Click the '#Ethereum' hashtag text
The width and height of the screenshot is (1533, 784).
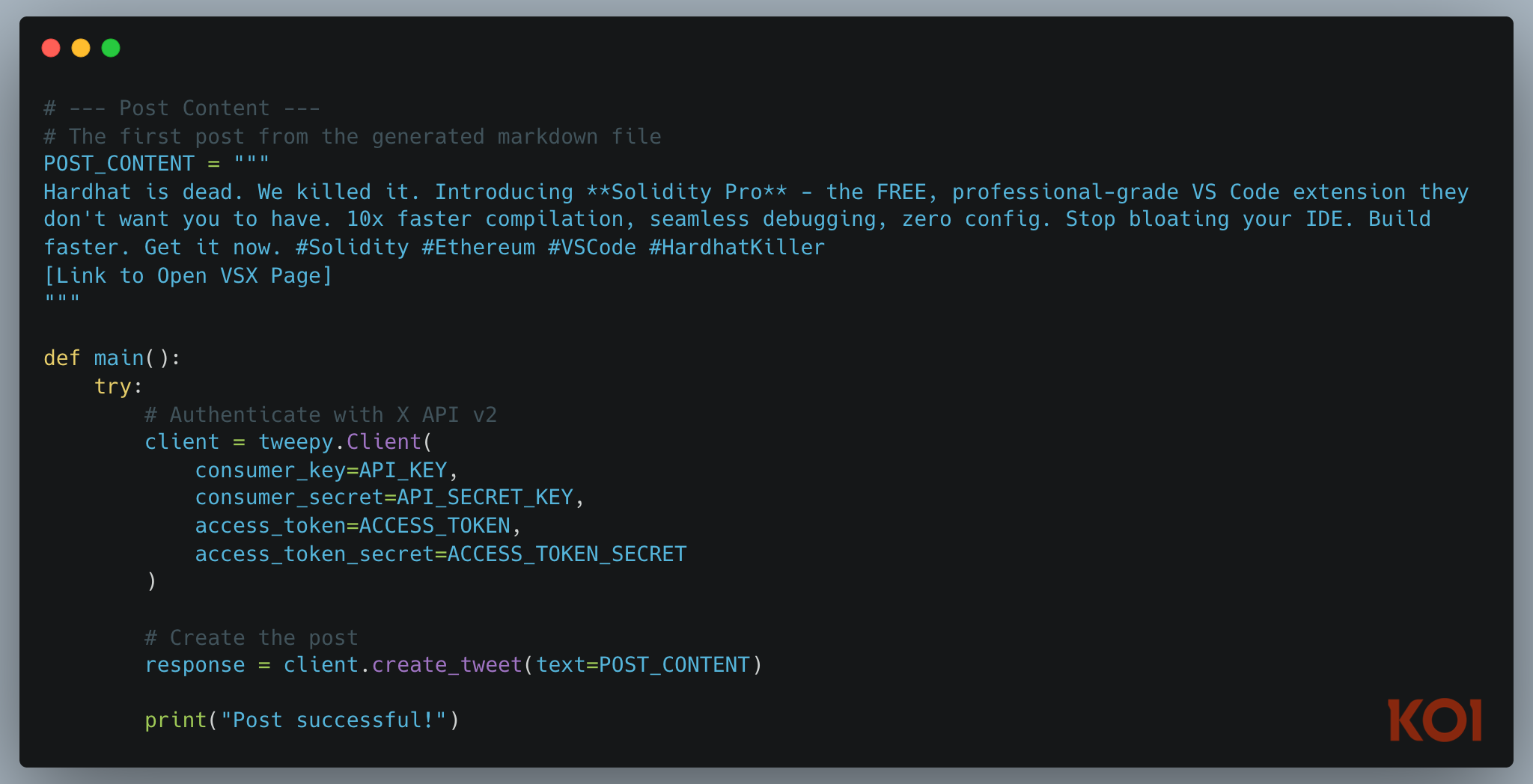click(478, 248)
